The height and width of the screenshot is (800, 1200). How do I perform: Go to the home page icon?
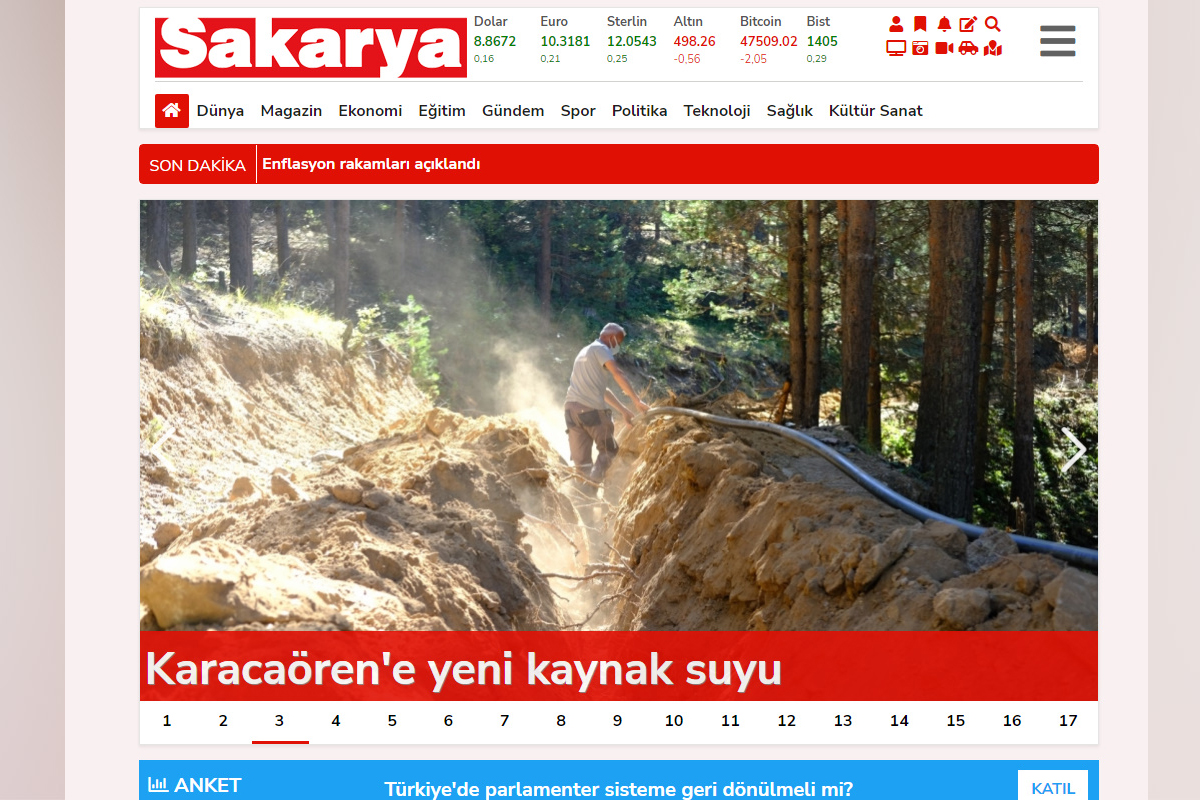[172, 111]
